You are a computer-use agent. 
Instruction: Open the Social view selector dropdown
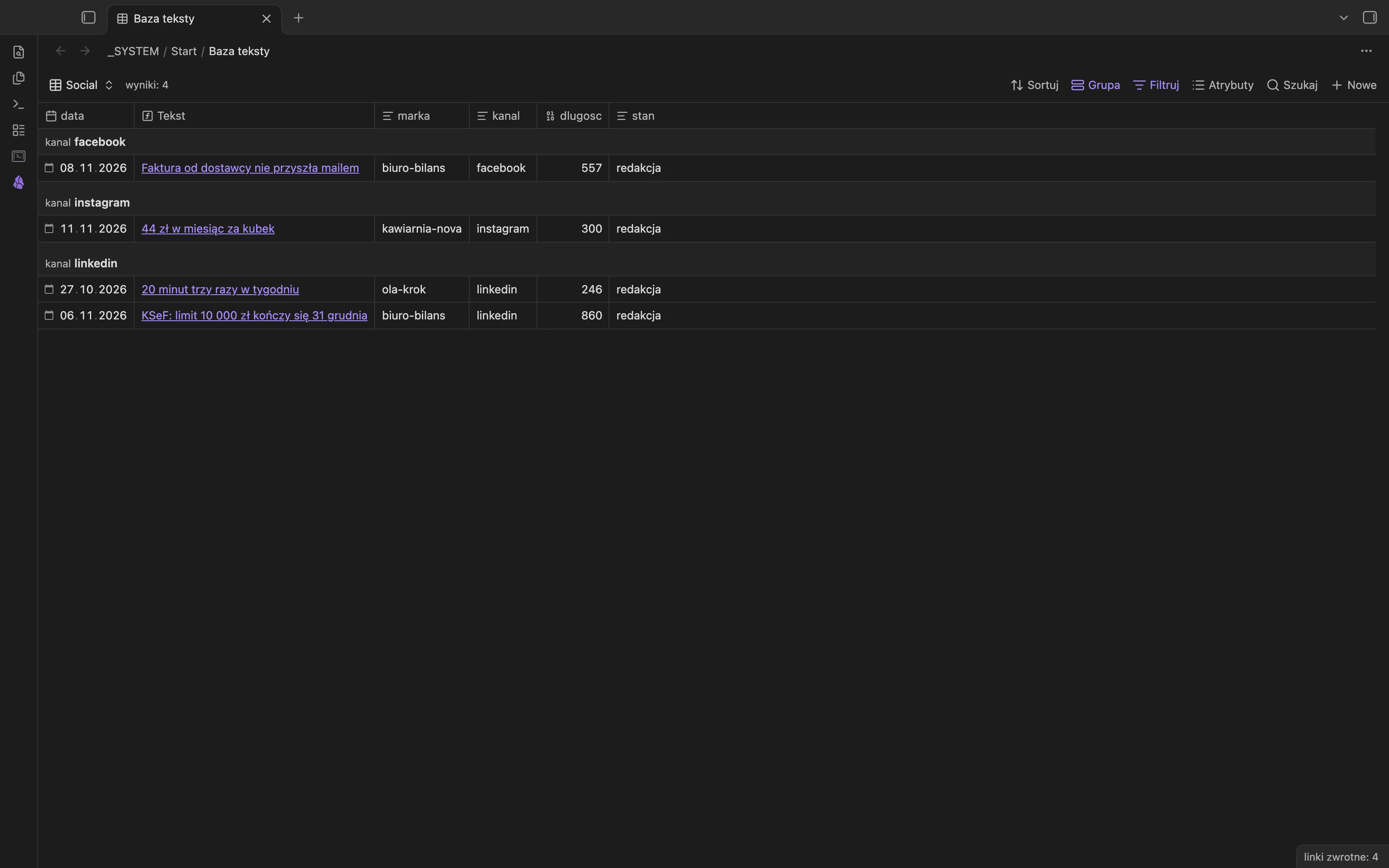[x=81, y=85]
